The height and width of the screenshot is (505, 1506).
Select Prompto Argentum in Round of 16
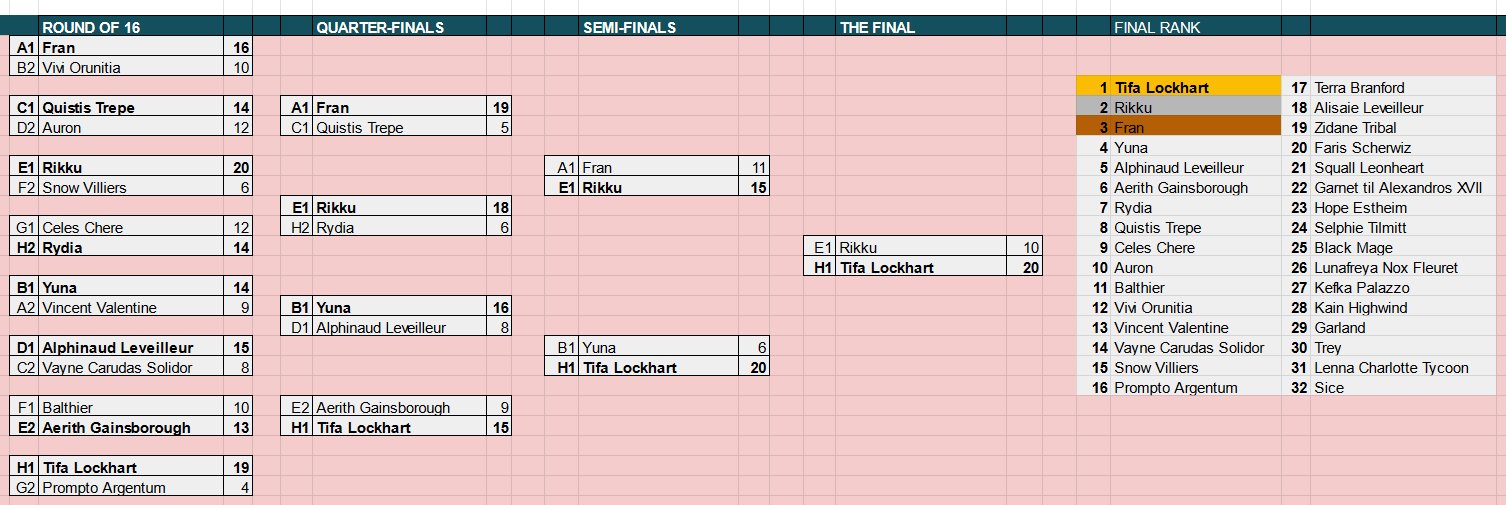pos(131,487)
